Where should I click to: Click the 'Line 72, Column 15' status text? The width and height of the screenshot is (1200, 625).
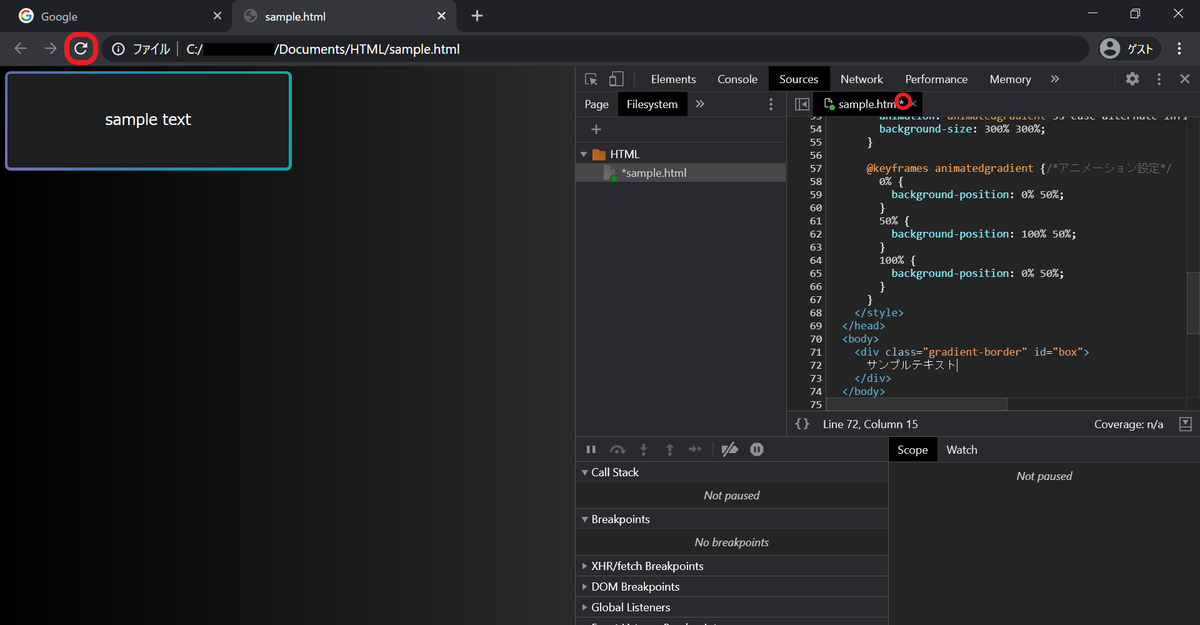point(870,424)
